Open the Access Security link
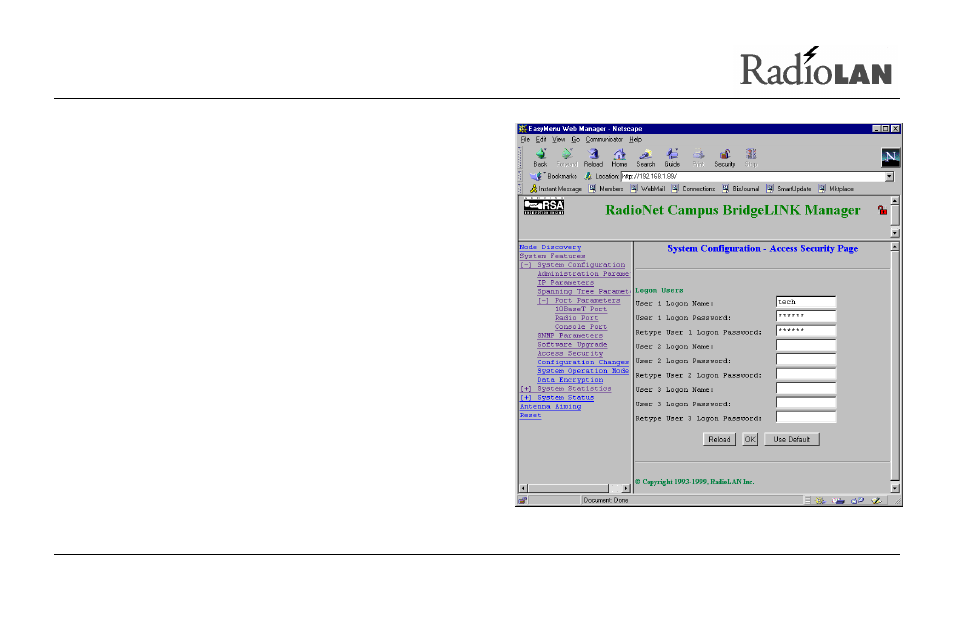The height and width of the screenshot is (618, 954). 570,353
